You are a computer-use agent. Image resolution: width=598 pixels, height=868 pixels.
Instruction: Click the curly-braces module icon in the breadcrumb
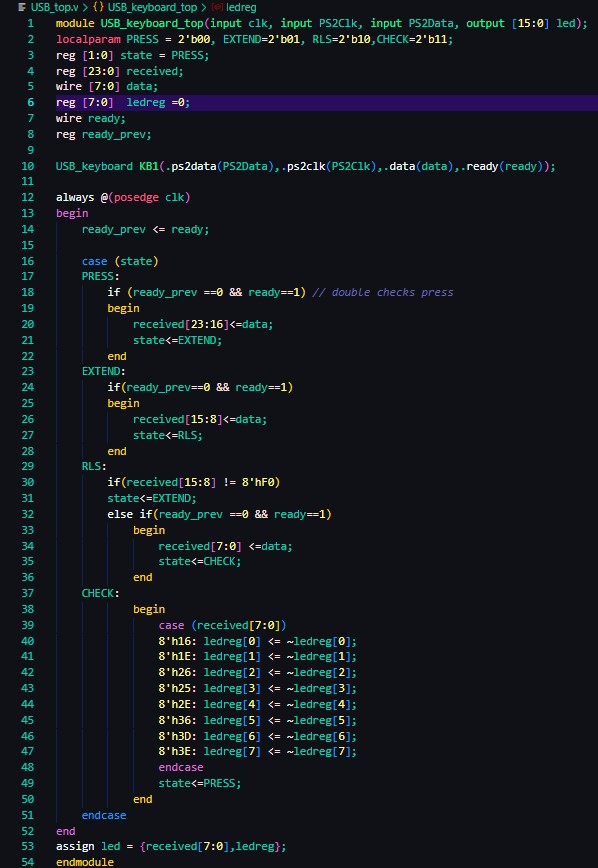(x=99, y=7)
